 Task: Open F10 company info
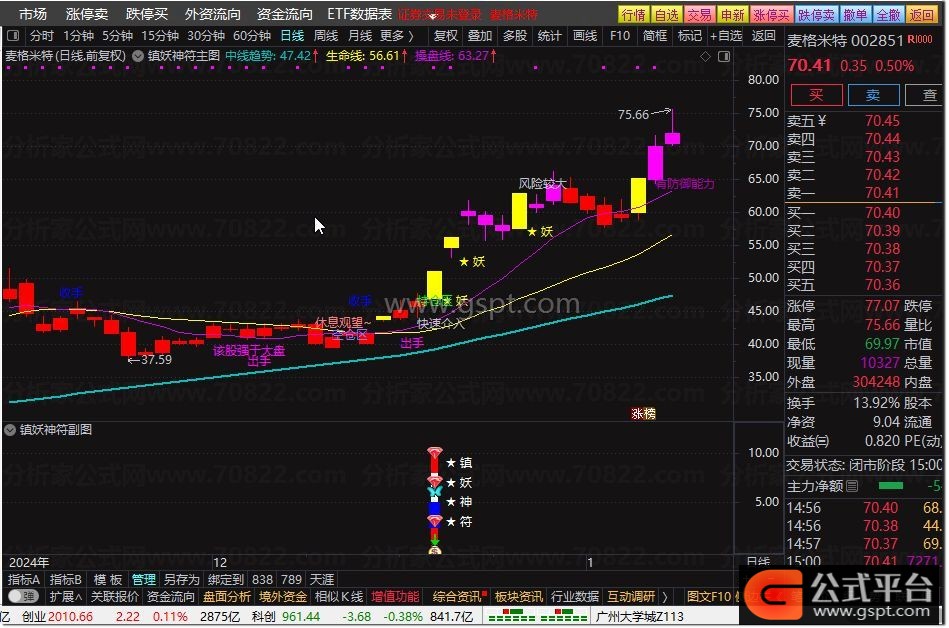tap(620, 36)
